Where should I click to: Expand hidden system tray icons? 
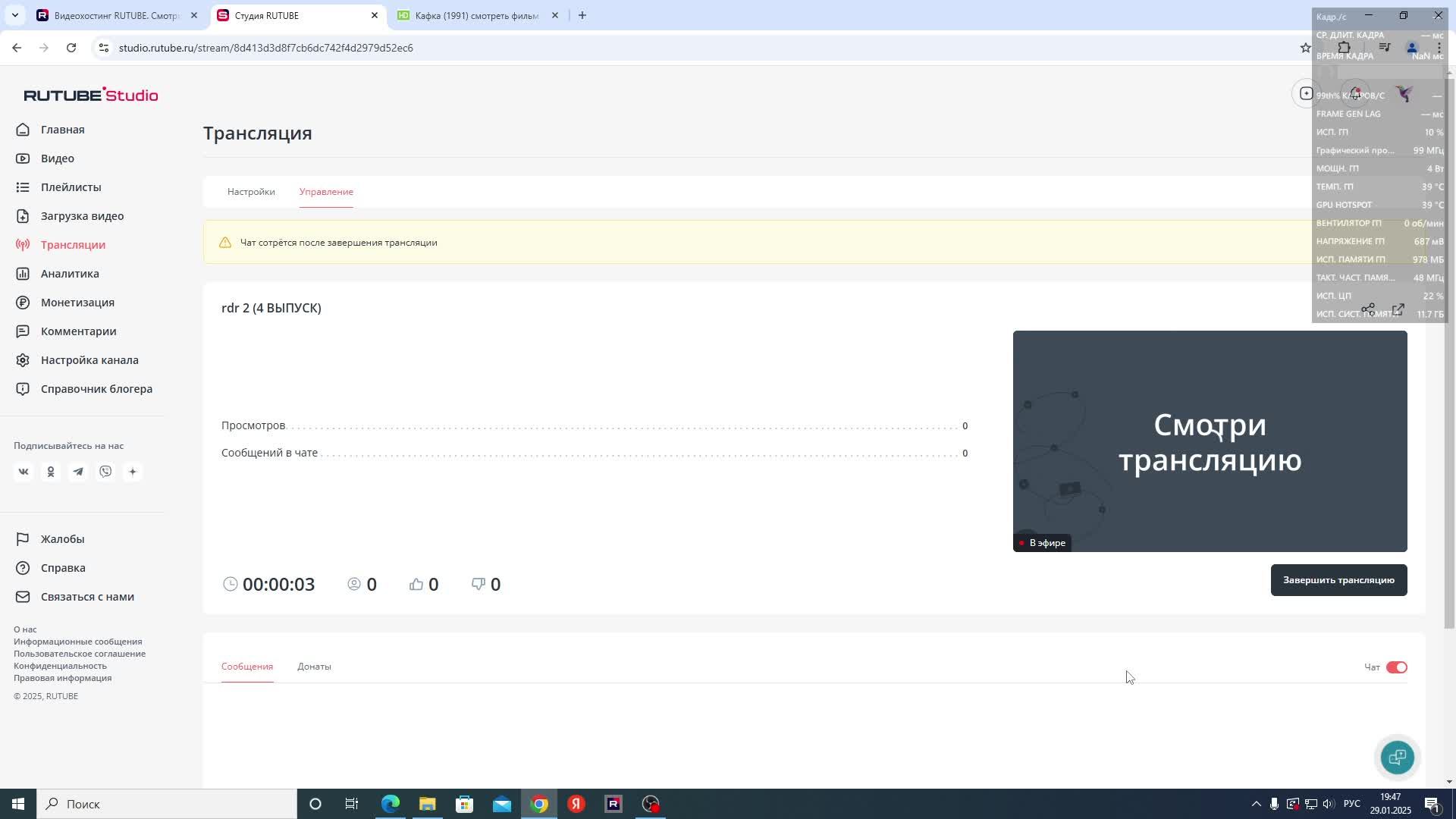[1256, 804]
